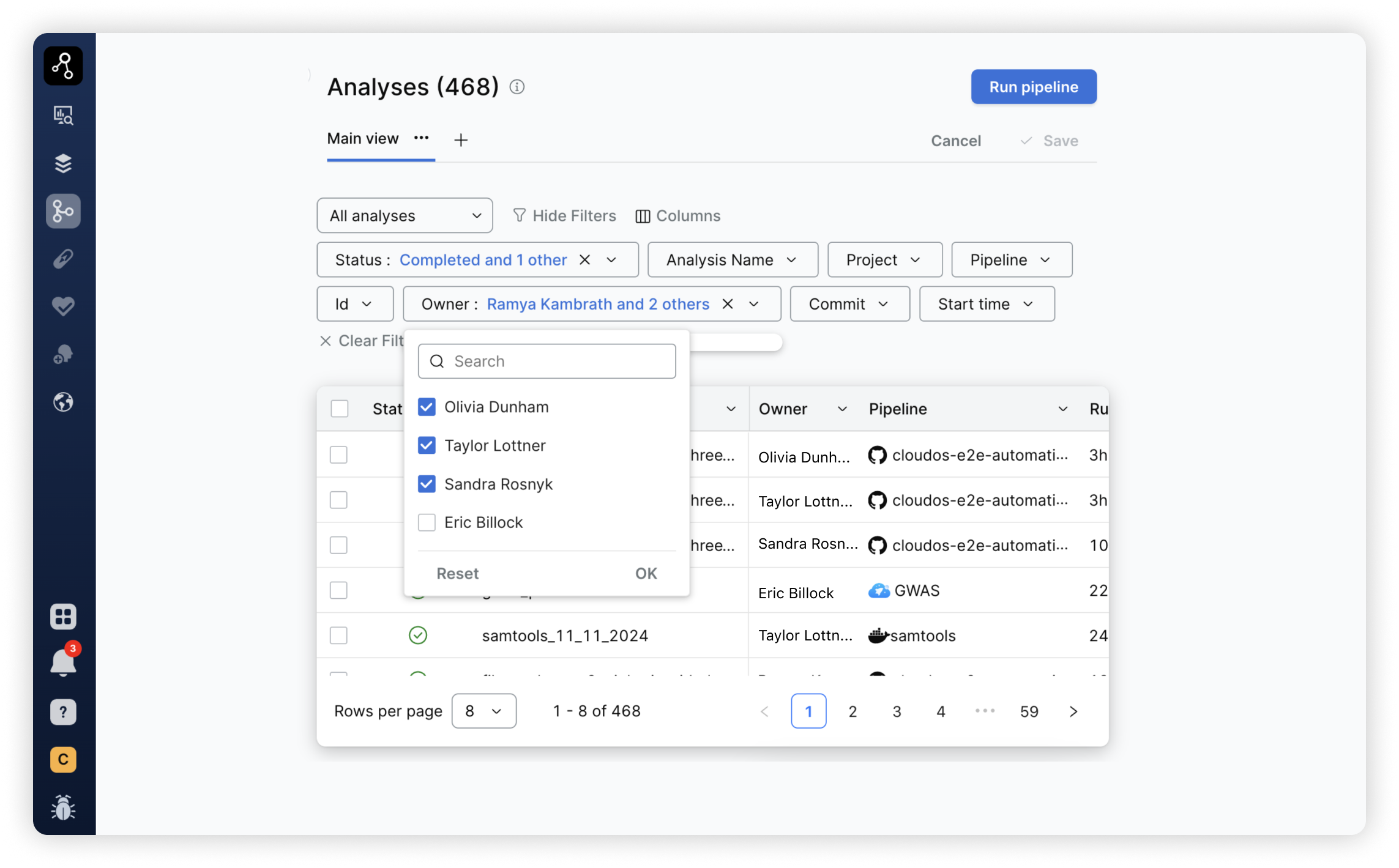The height and width of the screenshot is (868, 1399).
Task: Go to page 4
Action: (941, 711)
